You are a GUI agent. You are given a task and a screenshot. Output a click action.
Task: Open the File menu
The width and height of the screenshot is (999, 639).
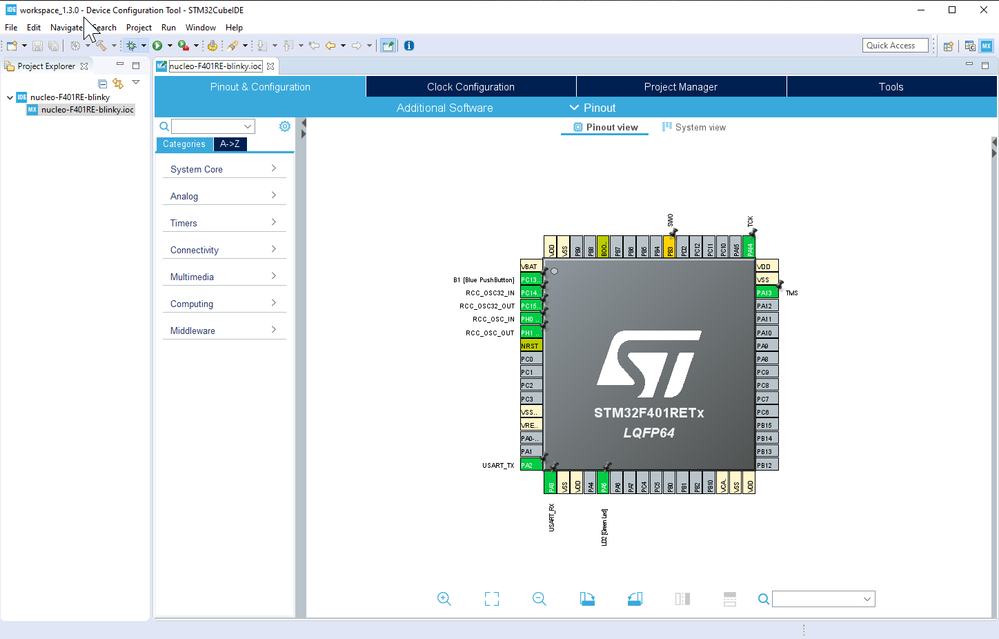[x=11, y=27]
